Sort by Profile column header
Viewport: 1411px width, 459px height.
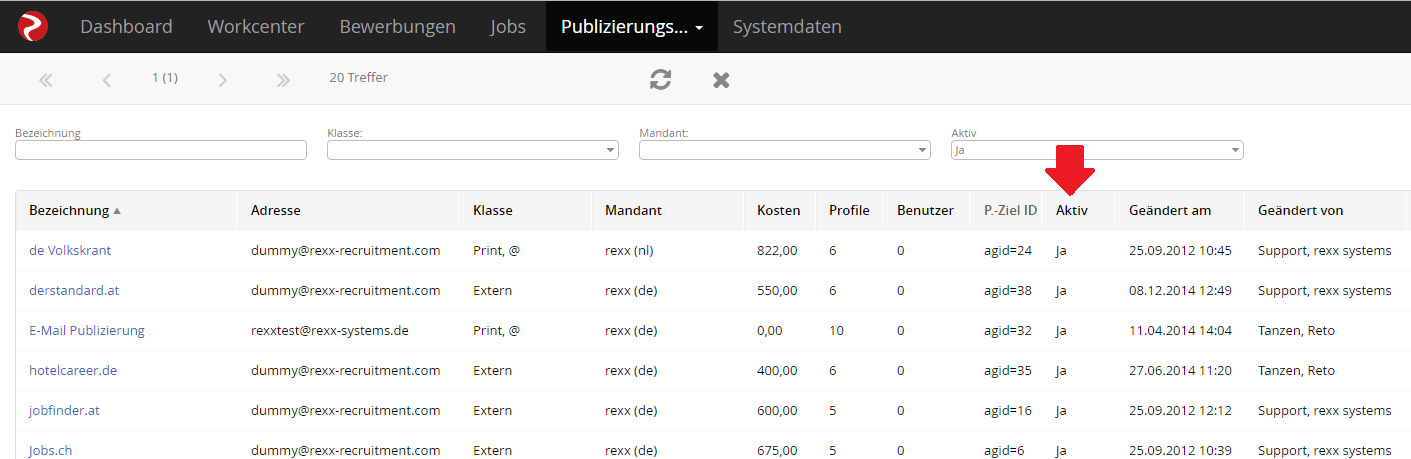coord(849,210)
